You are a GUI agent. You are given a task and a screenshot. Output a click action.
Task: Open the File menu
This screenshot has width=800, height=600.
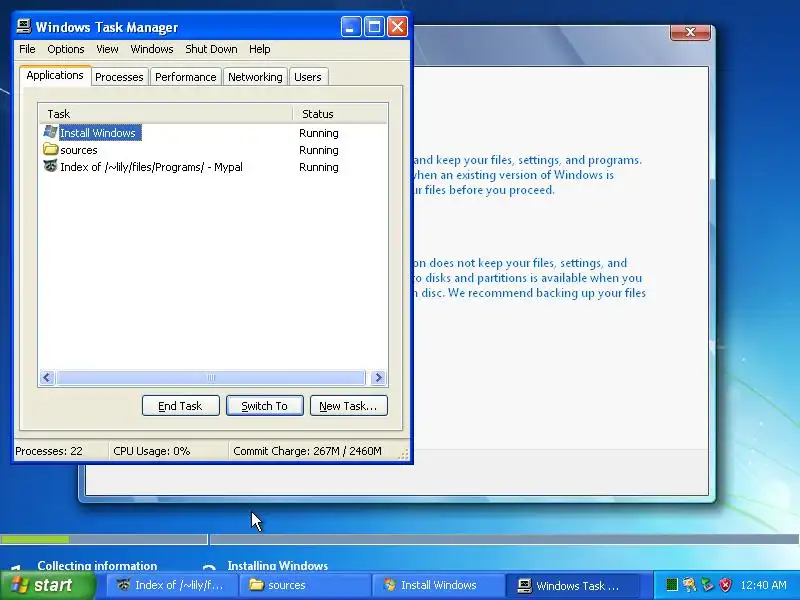coord(27,49)
